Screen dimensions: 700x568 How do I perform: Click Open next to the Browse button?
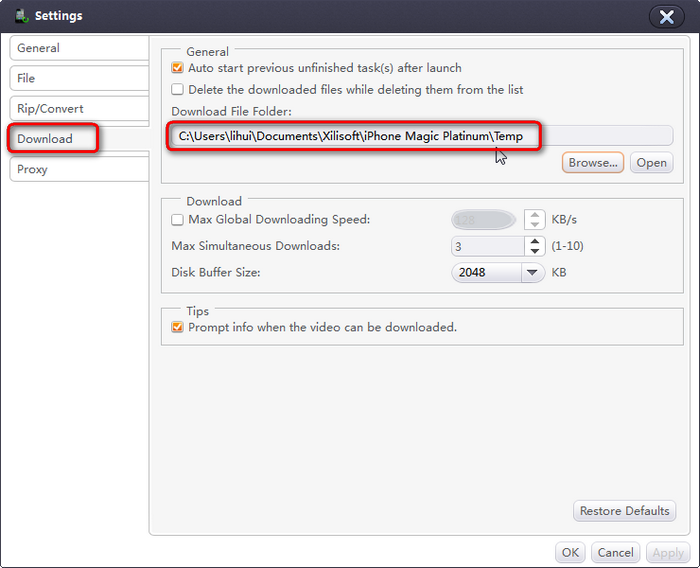coord(651,163)
